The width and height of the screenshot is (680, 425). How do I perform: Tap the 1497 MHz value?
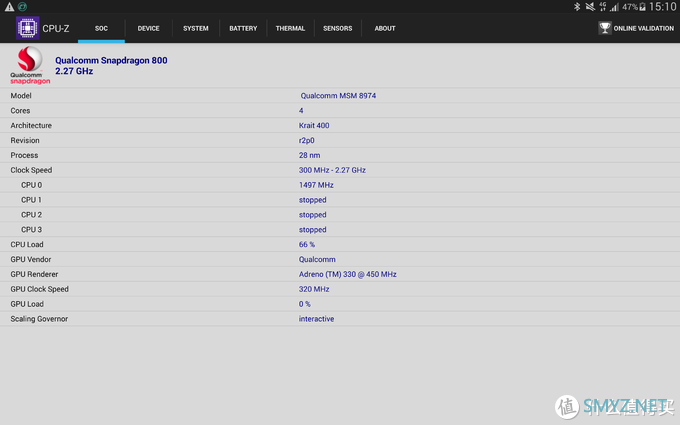pos(316,185)
